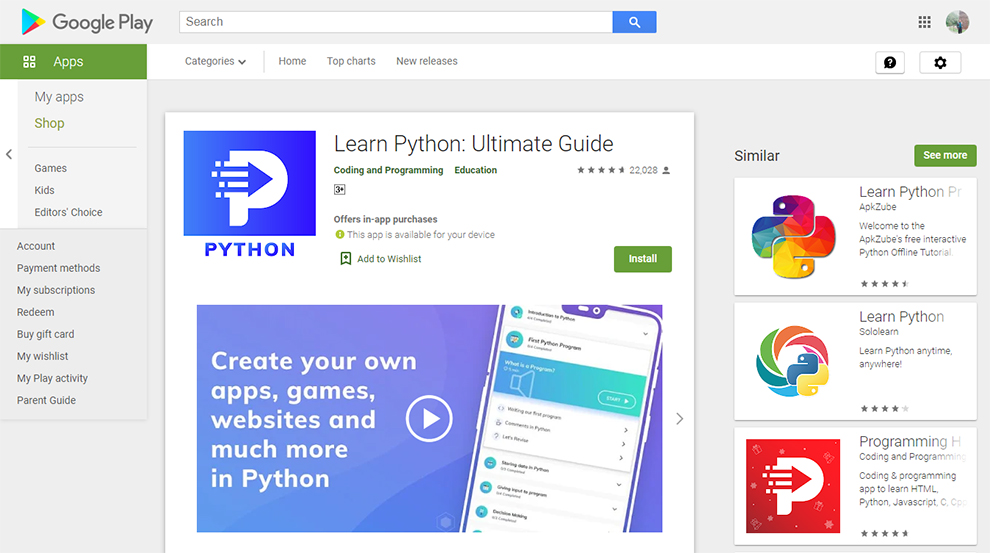Image resolution: width=990 pixels, height=553 pixels.
Task: Click the reviewer count person icon
Action: coord(666,170)
